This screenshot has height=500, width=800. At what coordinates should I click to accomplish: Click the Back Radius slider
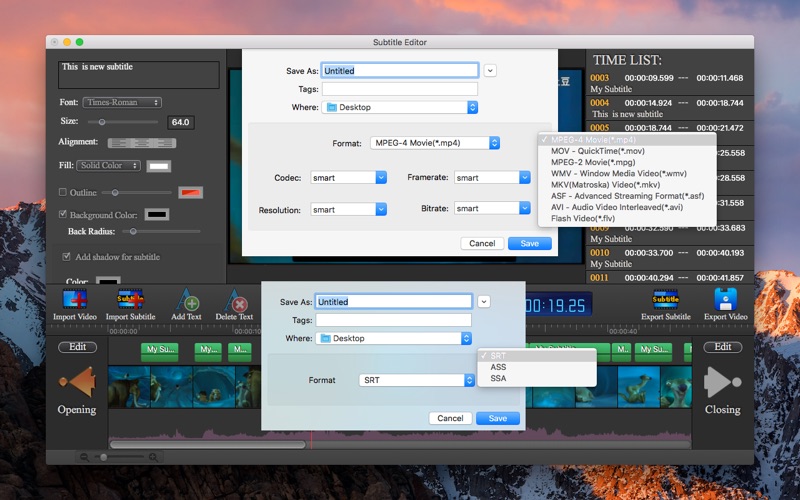(162, 231)
